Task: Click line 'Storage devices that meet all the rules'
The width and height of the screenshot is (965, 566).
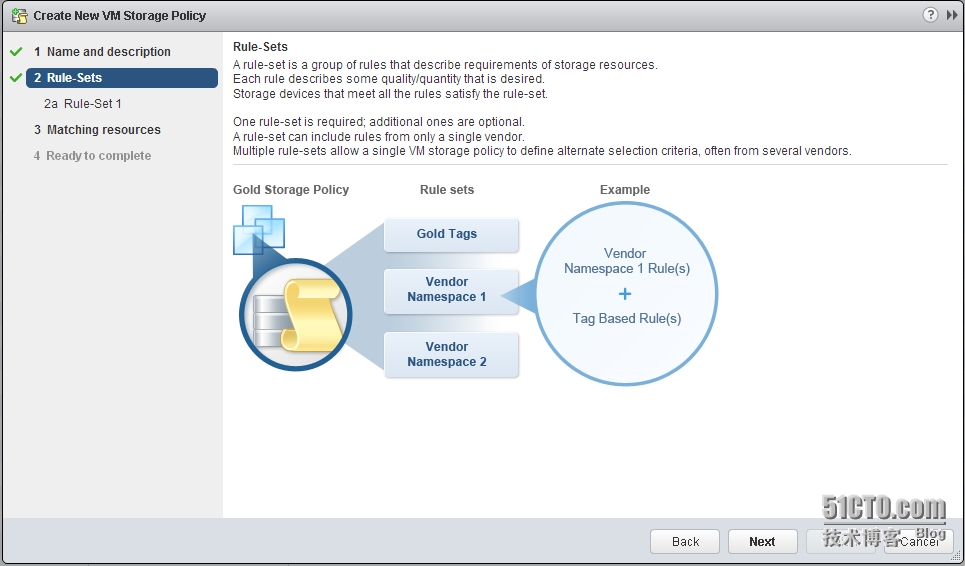Action: pyautogui.click(x=390, y=94)
